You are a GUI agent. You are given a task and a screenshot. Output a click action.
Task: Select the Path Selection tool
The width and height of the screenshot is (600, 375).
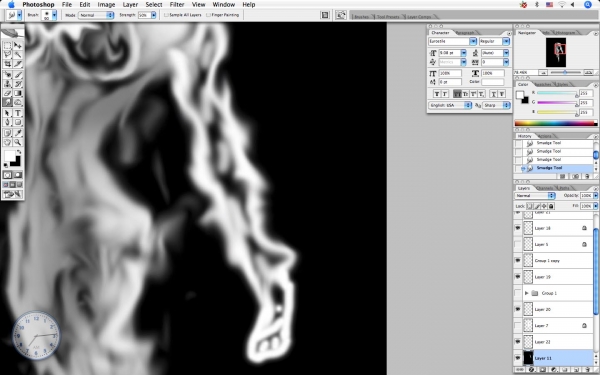coord(7,113)
